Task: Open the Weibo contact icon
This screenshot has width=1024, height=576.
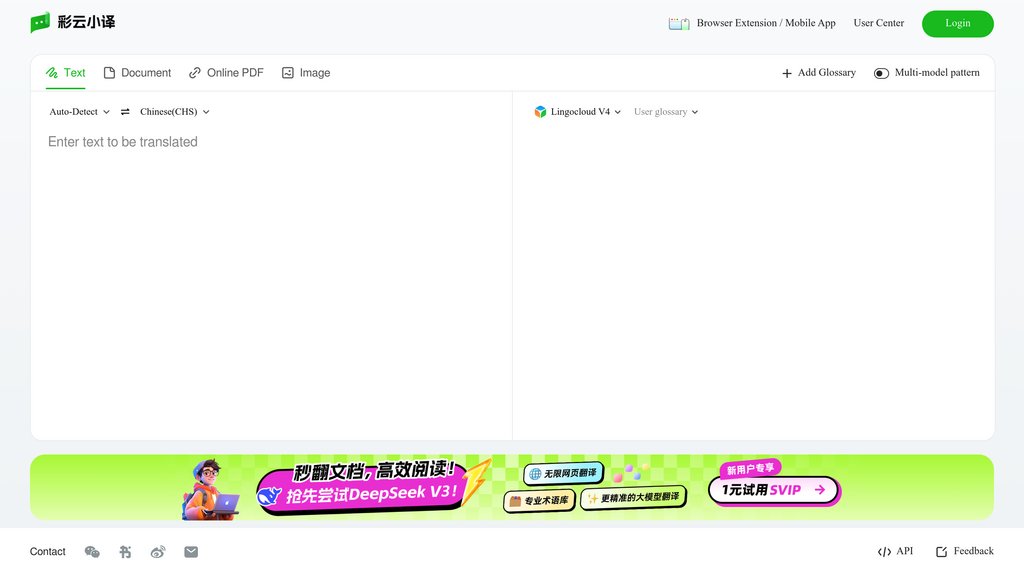Action: click(158, 552)
